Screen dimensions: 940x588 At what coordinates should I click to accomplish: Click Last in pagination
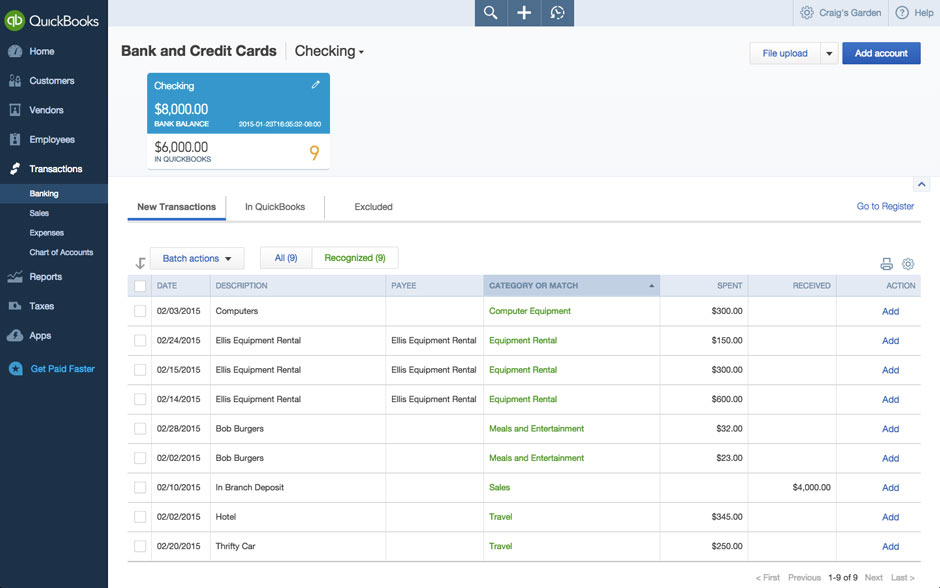click(x=902, y=577)
